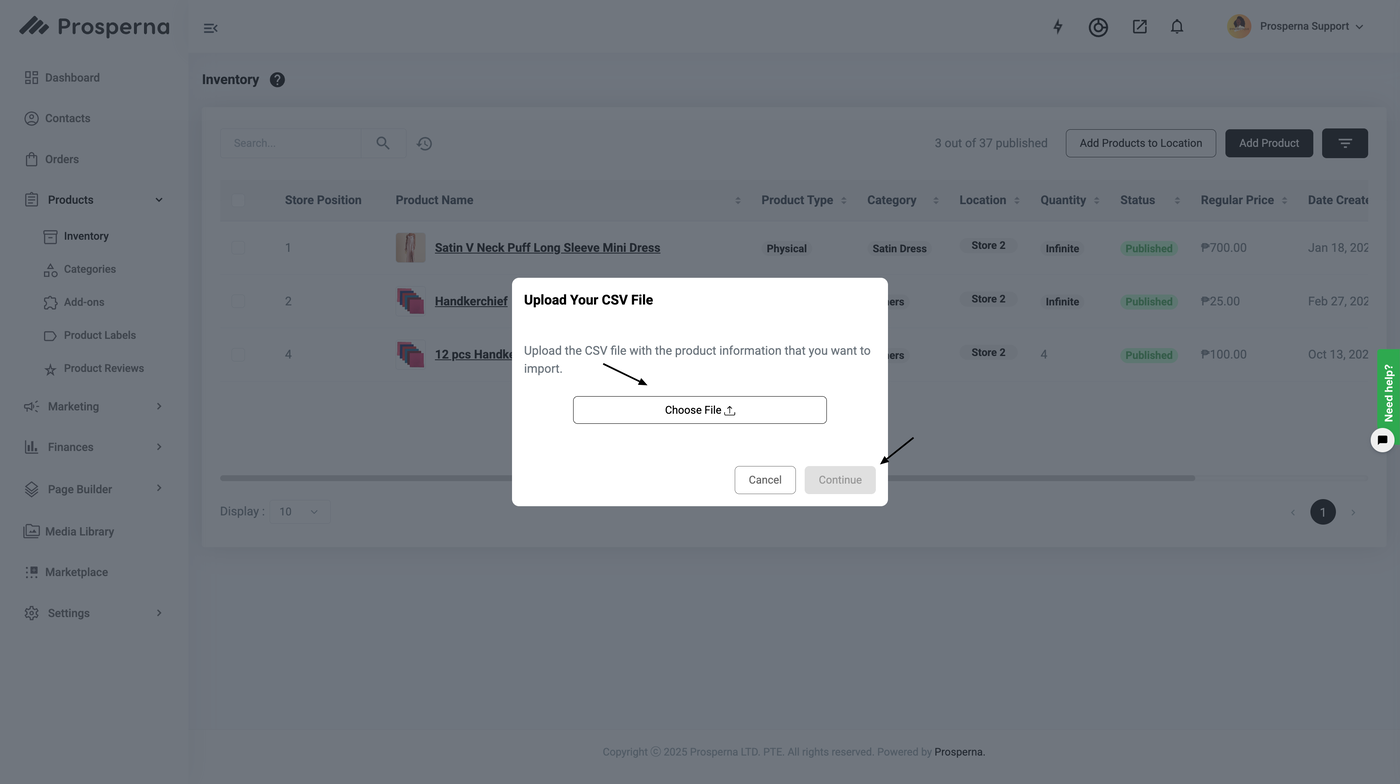Open the Product Reviews submenu item
Viewport: 1400px width, 784px height.
(104, 368)
